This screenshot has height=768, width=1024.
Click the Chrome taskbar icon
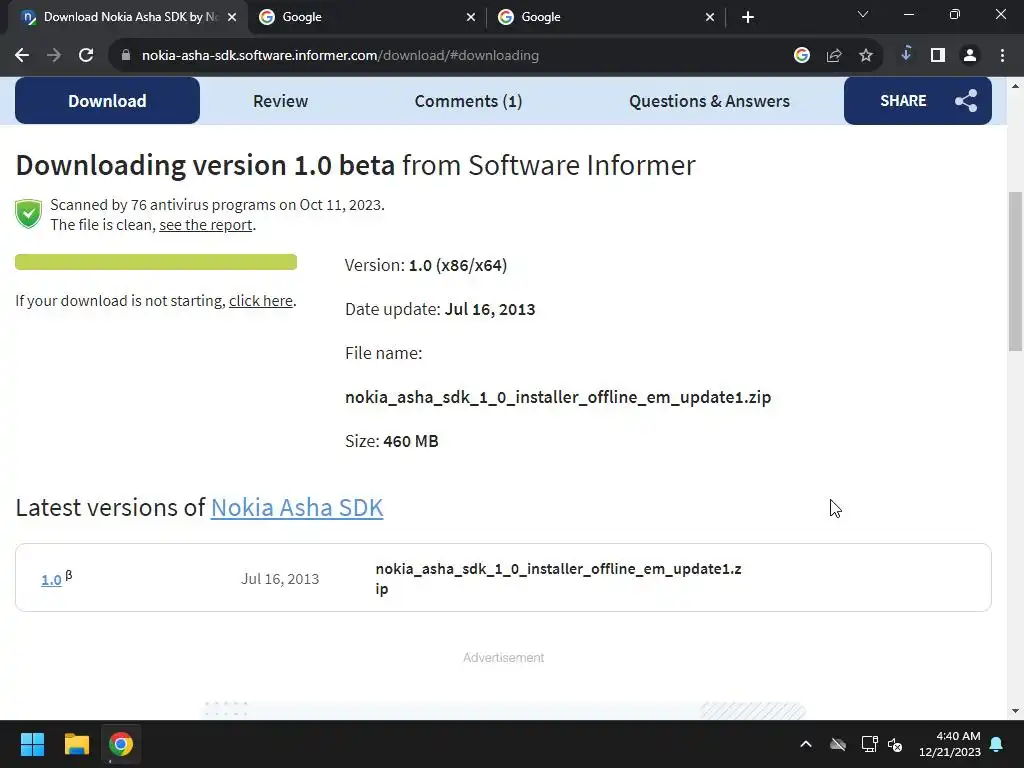click(121, 744)
